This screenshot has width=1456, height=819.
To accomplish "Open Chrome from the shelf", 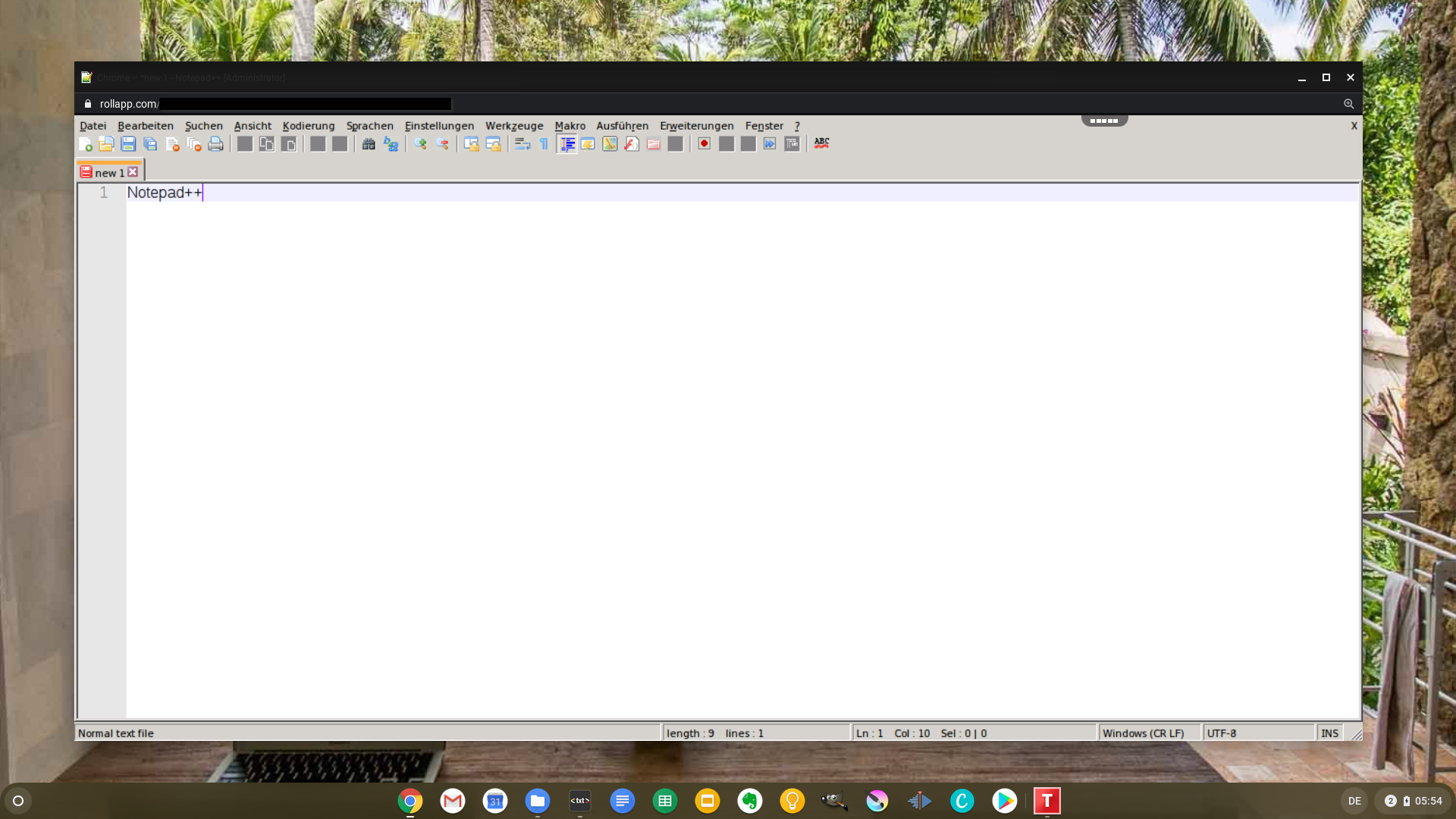I will [x=410, y=801].
